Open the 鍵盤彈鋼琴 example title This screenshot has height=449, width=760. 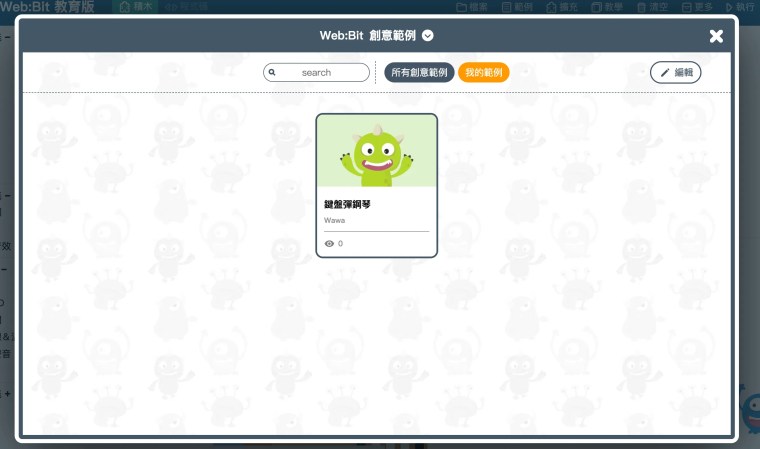(347, 204)
